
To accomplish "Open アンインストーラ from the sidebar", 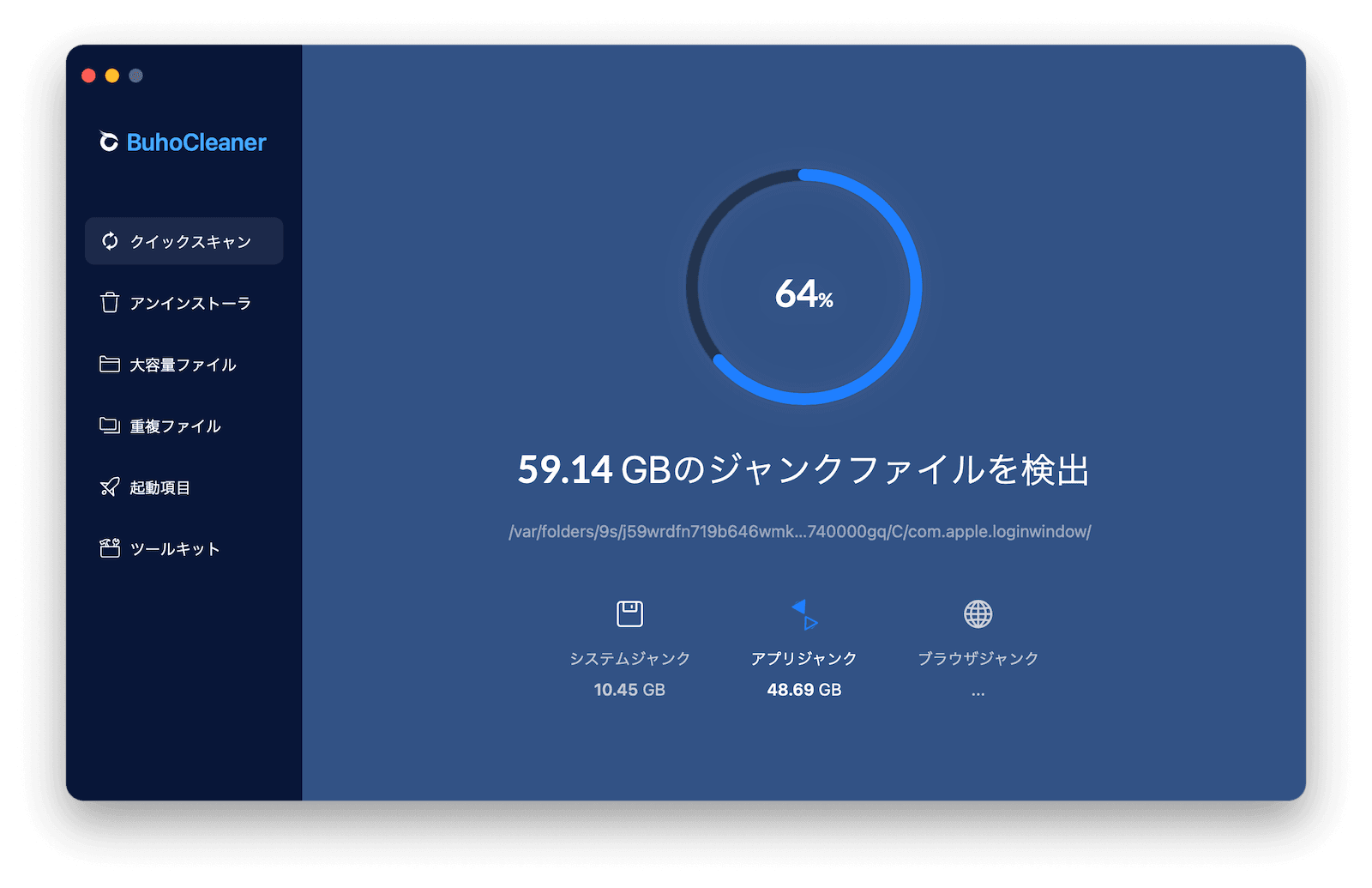I will (190, 302).
